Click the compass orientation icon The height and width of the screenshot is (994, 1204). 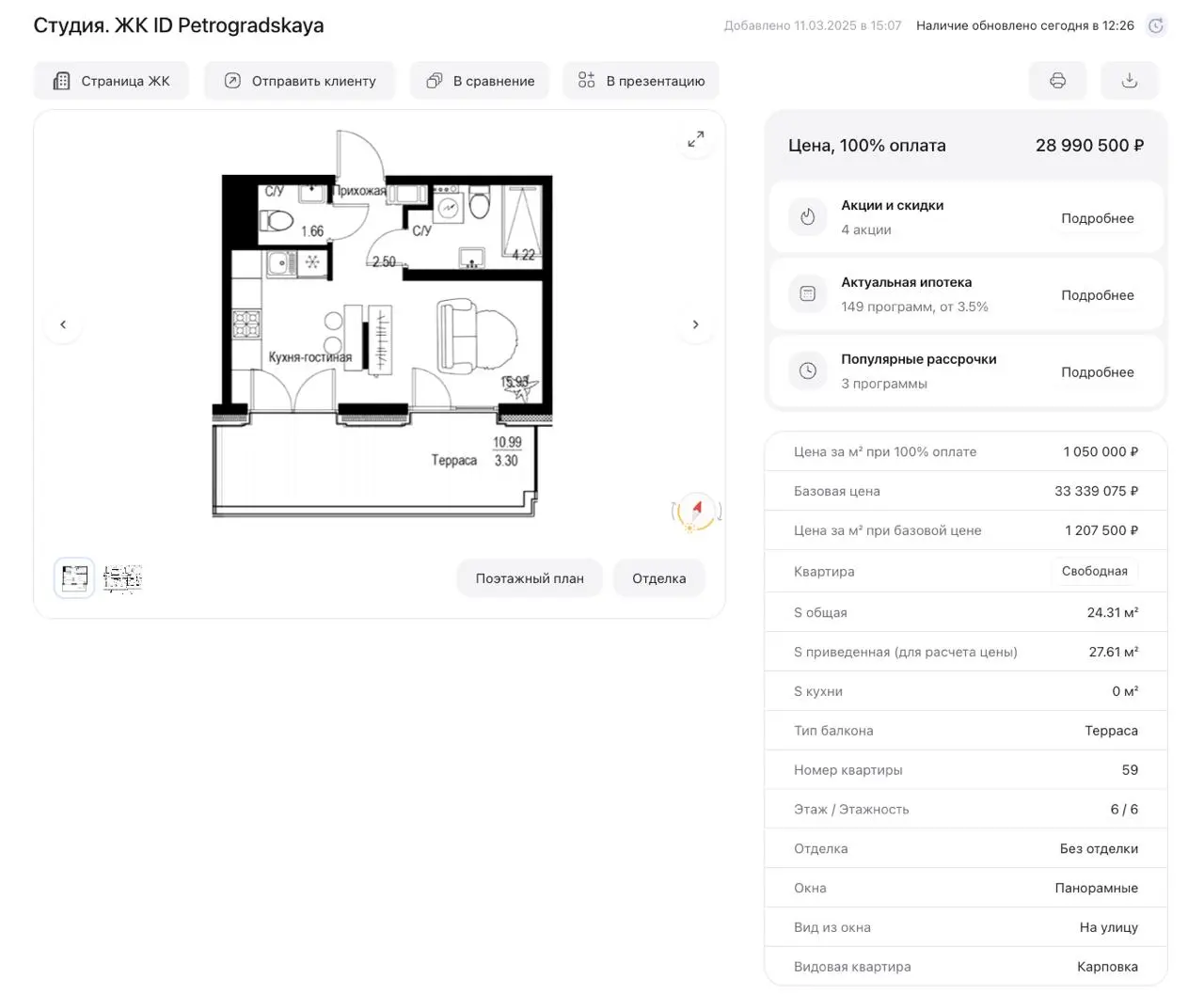tap(696, 513)
